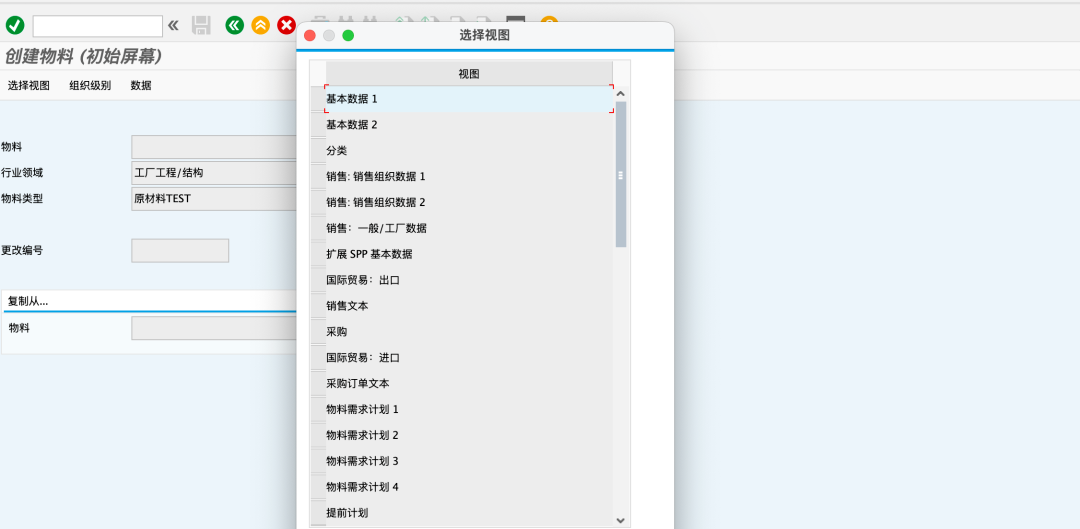Select 扩展 SPP 基本数据 row
This screenshot has width=1080, height=529.
(x=469, y=254)
